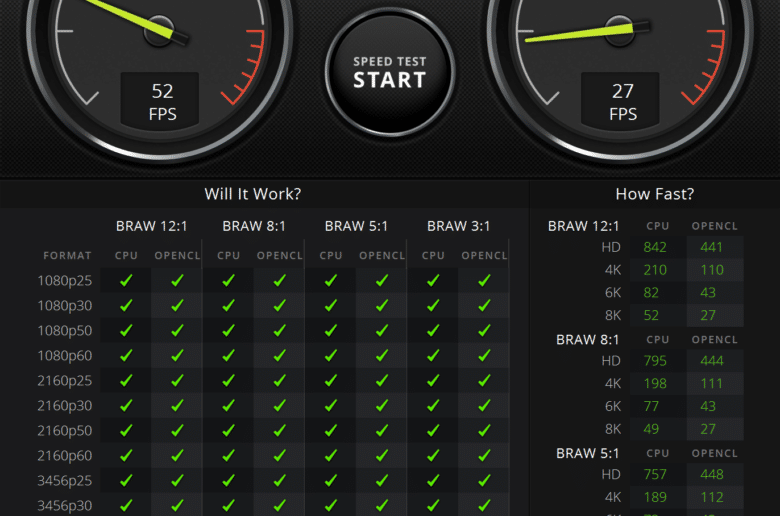The height and width of the screenshot is (516, 780).
Task: Click 1080p25 BRAW 12:1 OpenCL checkmark
Action: [x=178, y=281]
